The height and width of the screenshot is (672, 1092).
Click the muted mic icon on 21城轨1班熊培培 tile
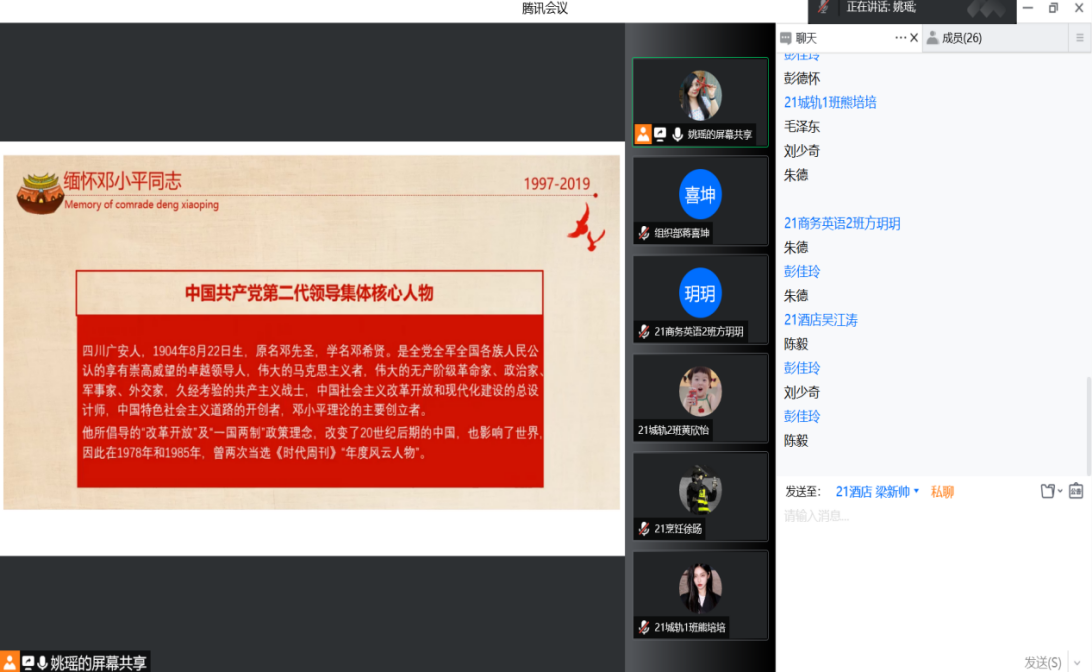click(645, 628)
